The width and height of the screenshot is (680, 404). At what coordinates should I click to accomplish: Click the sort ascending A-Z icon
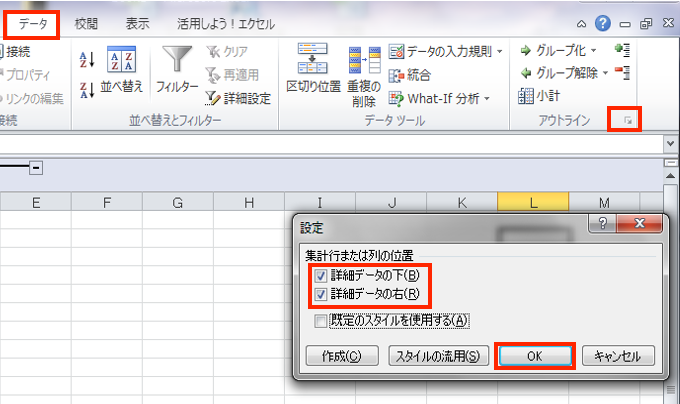(x=87, y=61)
